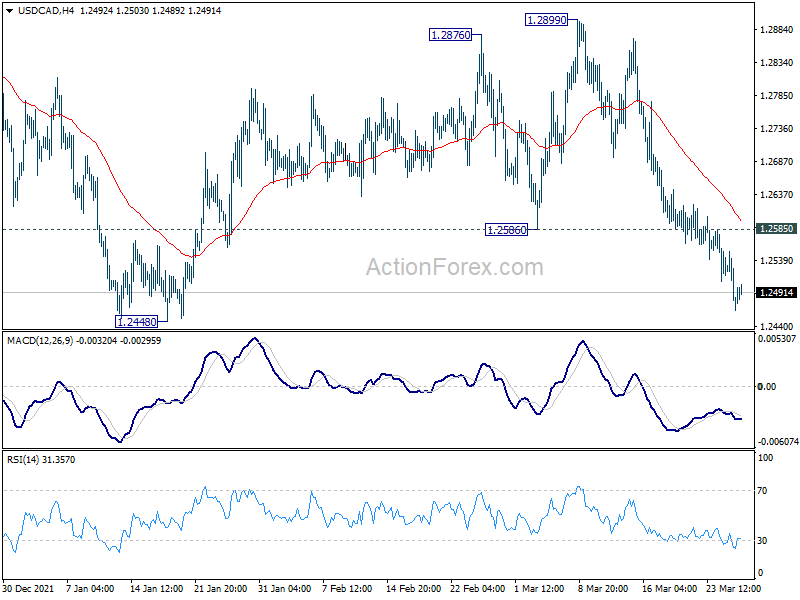Viewport: 800px width, 600px height.
Task: Click the RSI(14) 31.3570 indicator label
Action: click(41, 460)
